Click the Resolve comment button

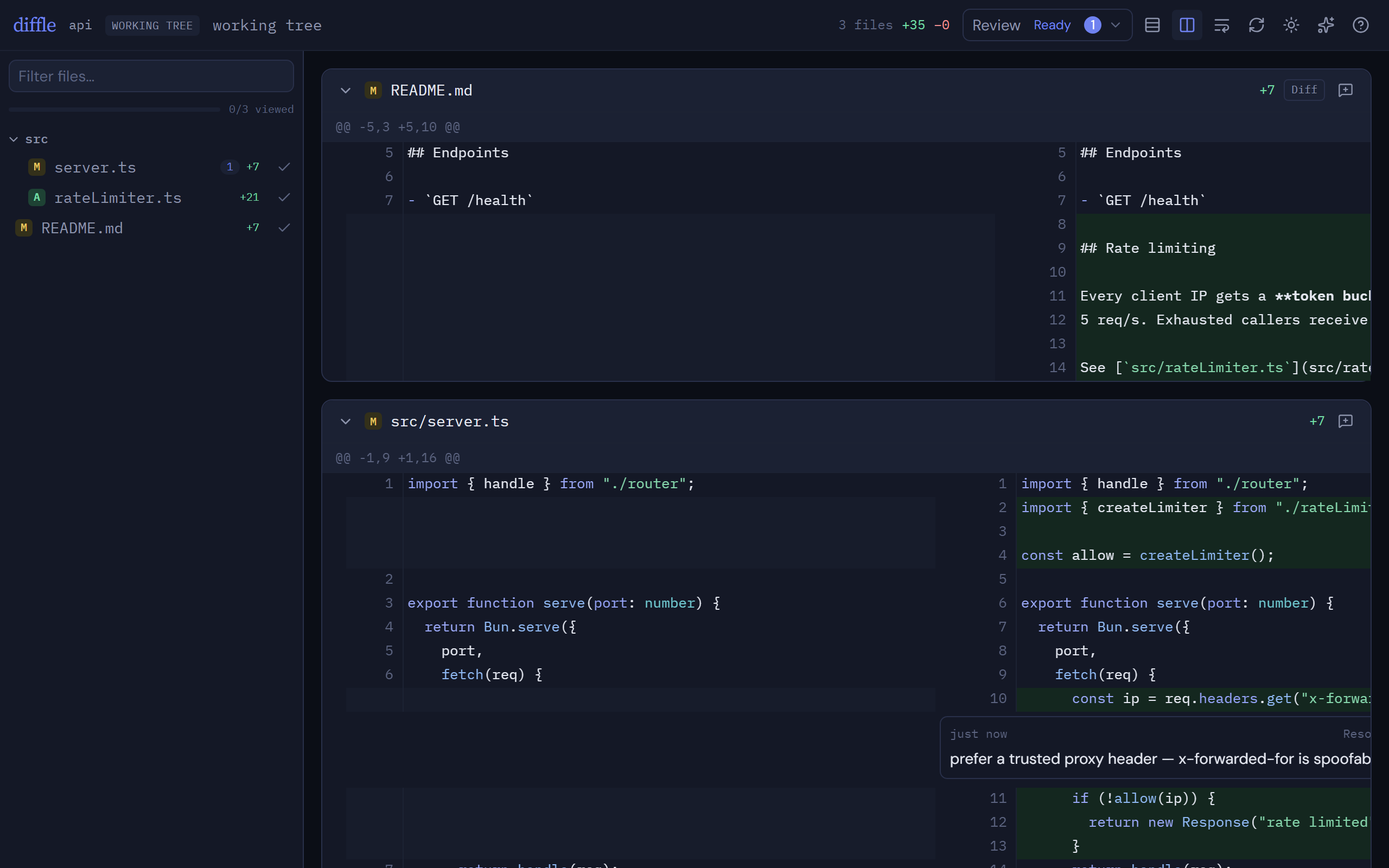pos(1357,734)
